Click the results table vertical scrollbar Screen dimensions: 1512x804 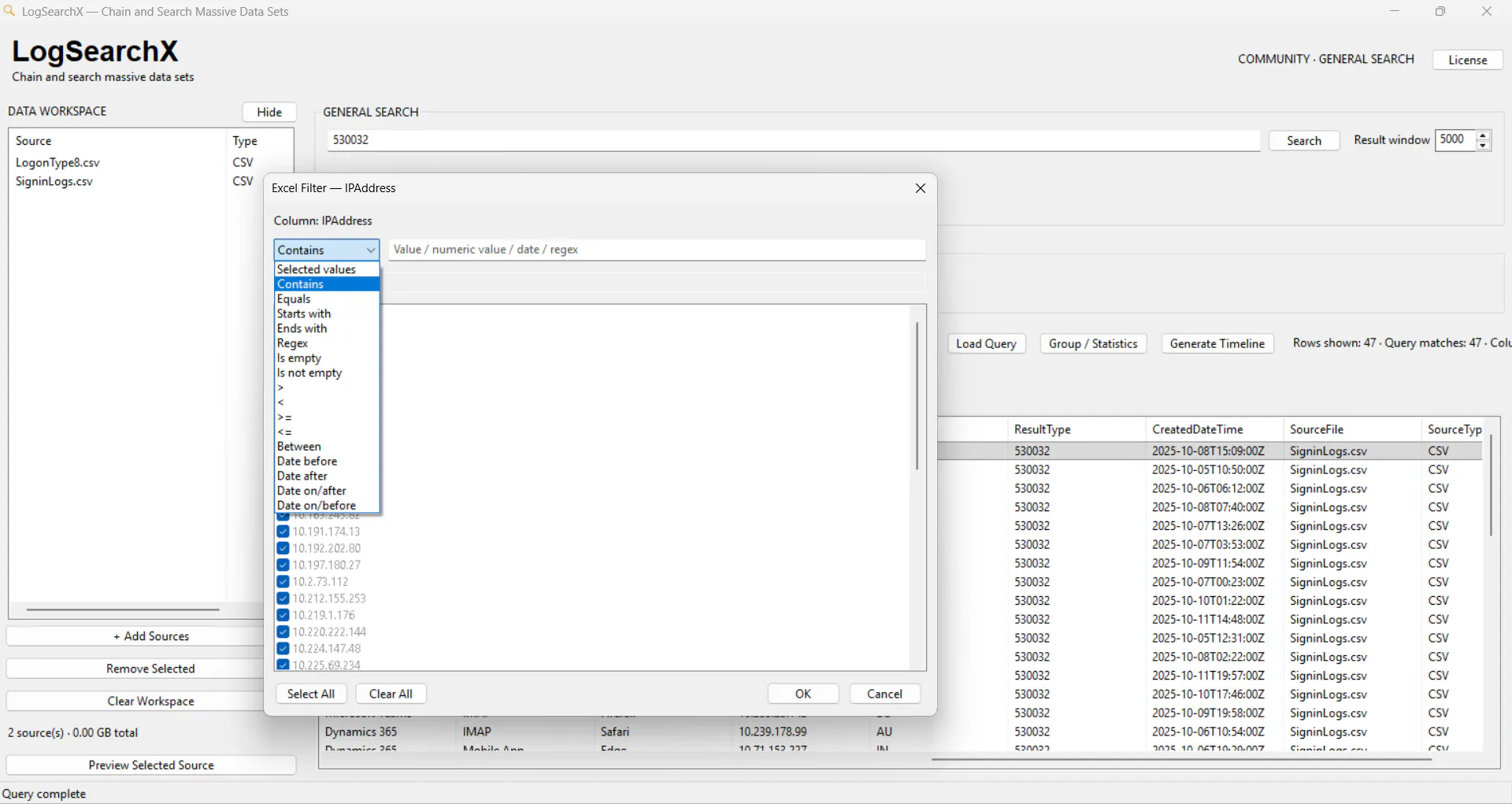pos(1491,484)
